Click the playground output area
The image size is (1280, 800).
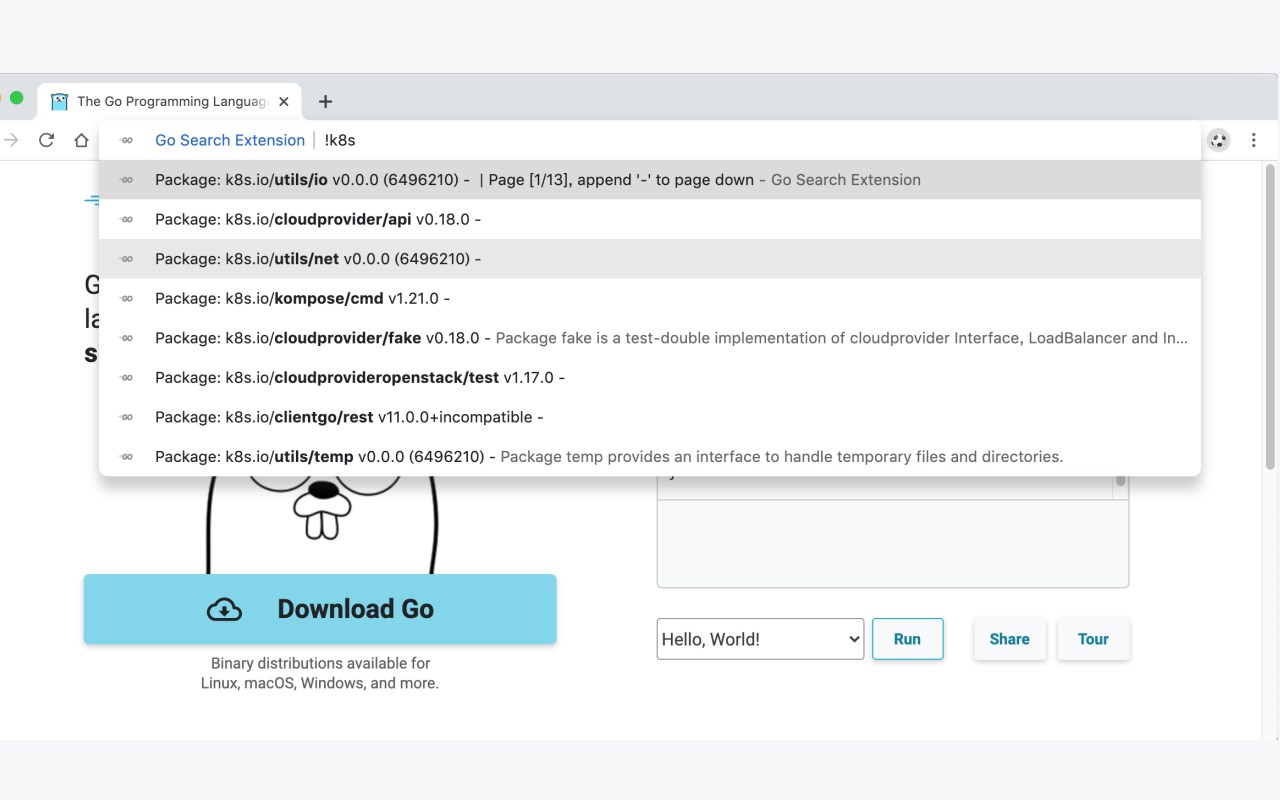coord(892,543)
